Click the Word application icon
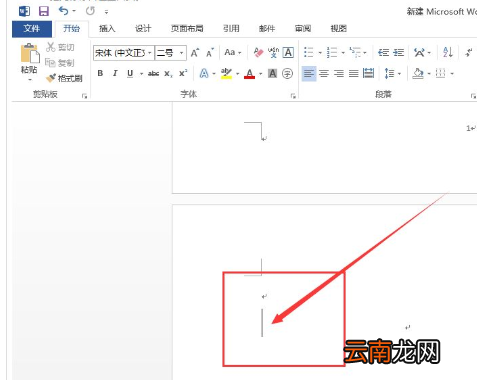Screen dimensions: 477x380 [24, 11]
